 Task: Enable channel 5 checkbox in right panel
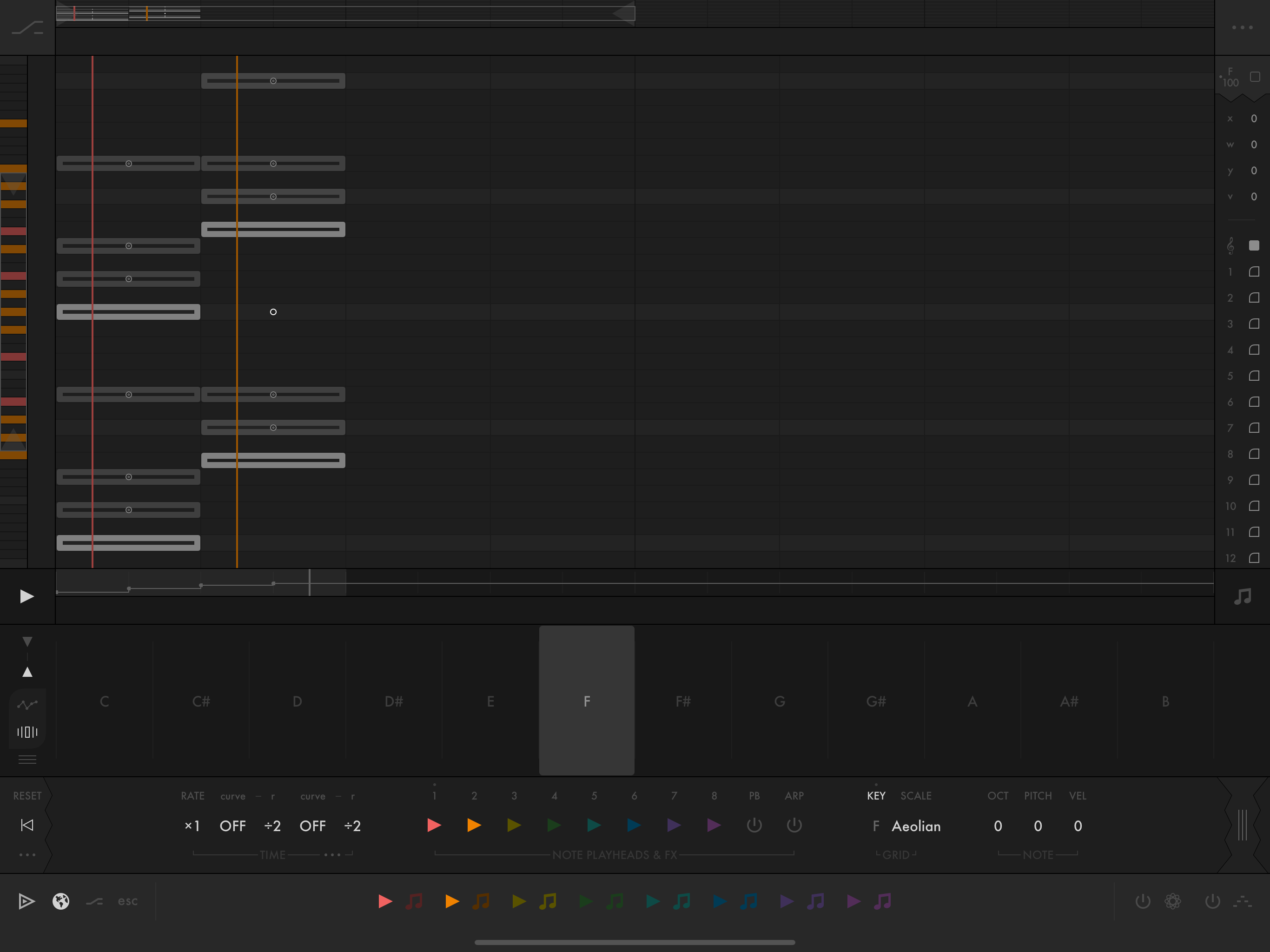coord(1255,376)
